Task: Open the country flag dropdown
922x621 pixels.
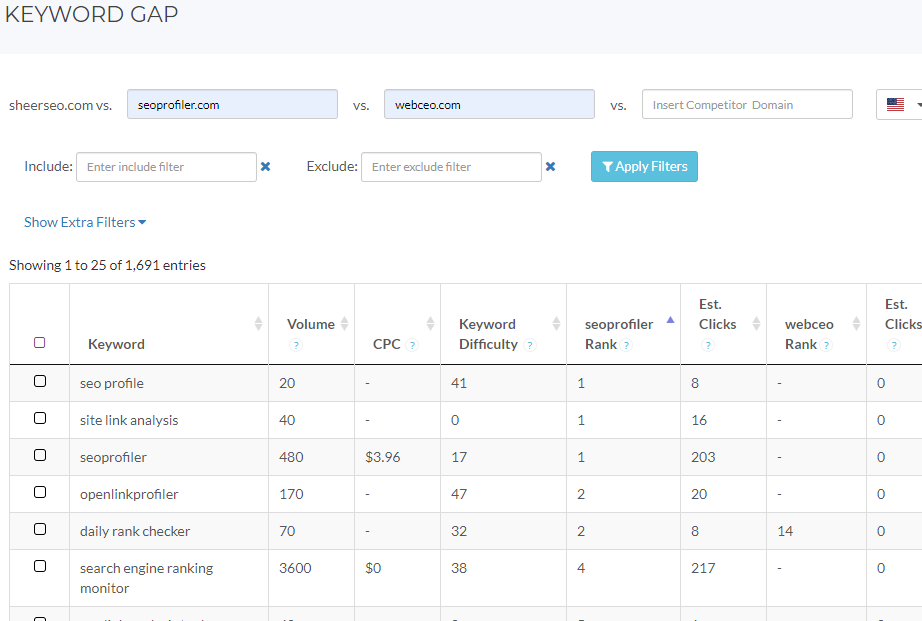Action: pos(900,105)
